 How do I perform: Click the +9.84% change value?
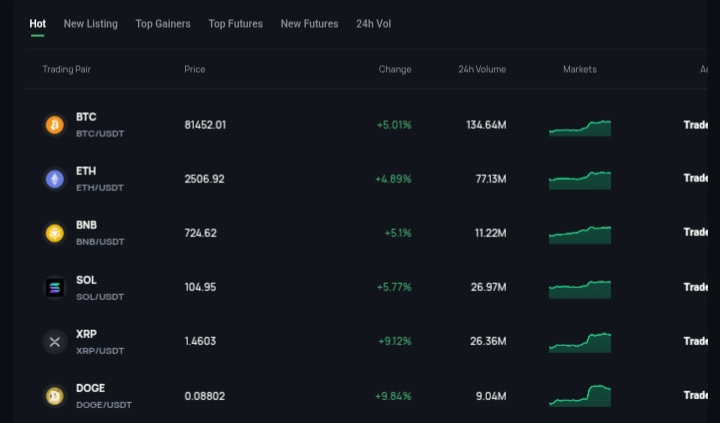tap(393, 396)
